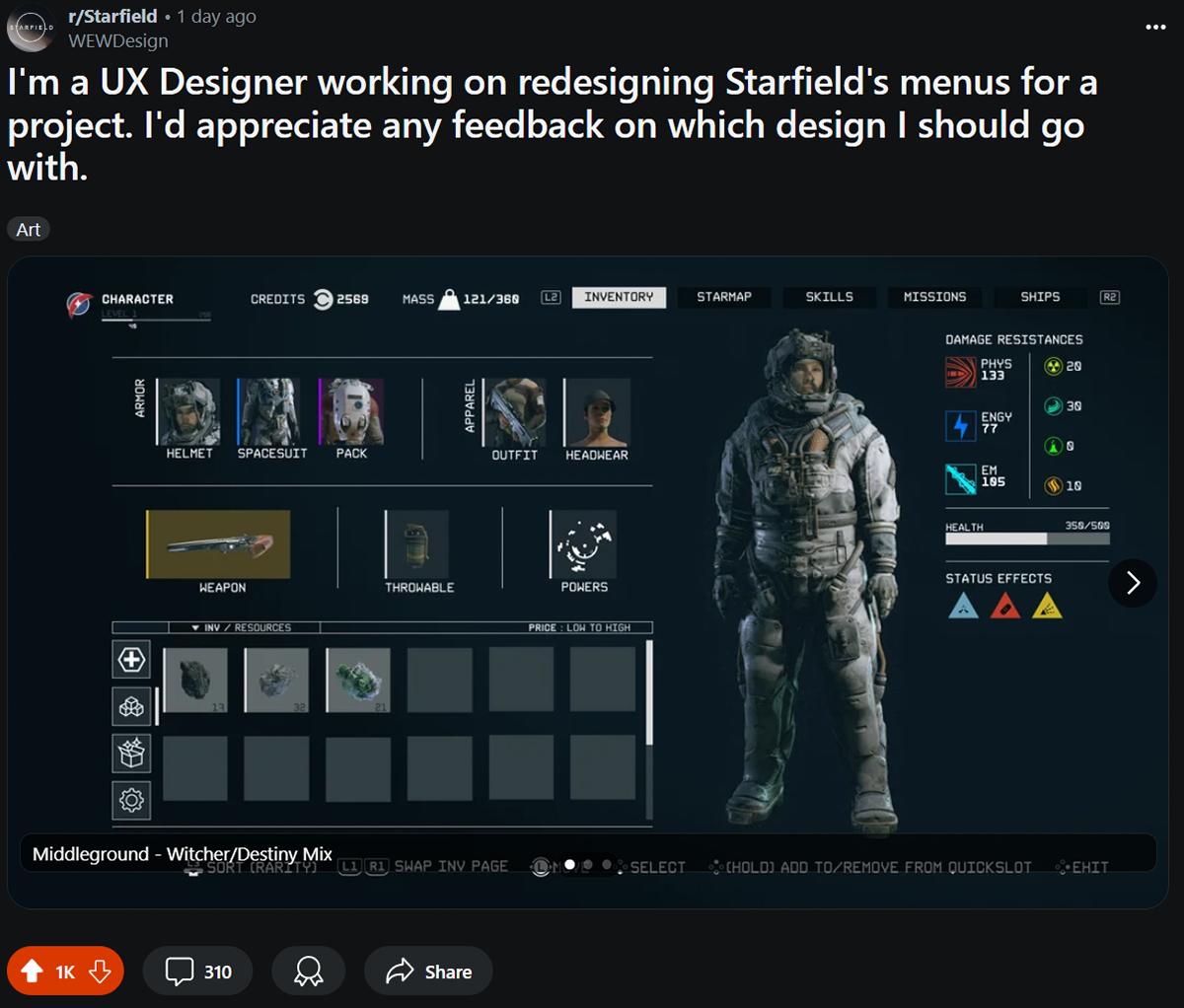
Task: Click the orange resistance icon showing 10
Action: pyautogui.click(x=1053, y=486)
